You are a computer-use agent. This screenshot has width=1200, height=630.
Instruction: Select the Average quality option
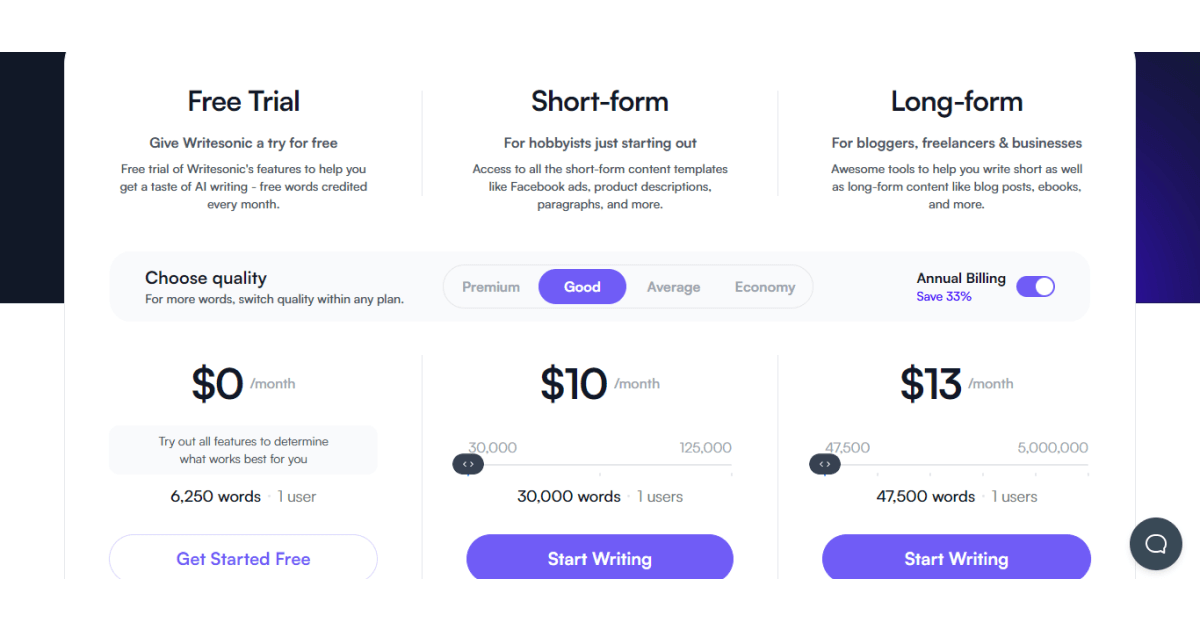coord(673,286)
